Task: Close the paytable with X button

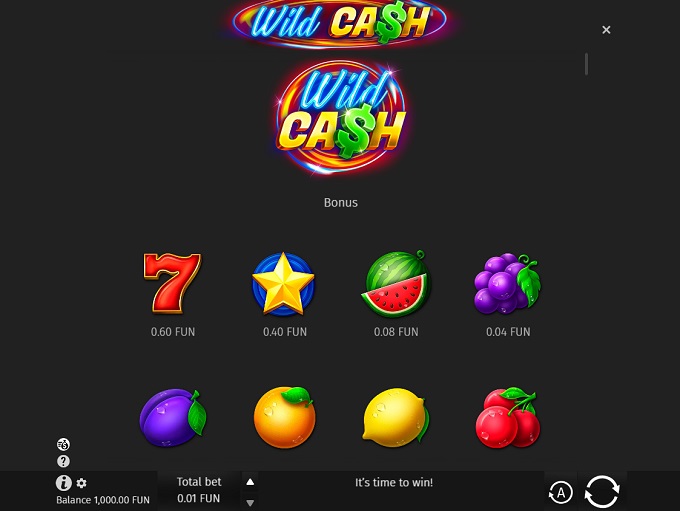Action: (606, 29)
